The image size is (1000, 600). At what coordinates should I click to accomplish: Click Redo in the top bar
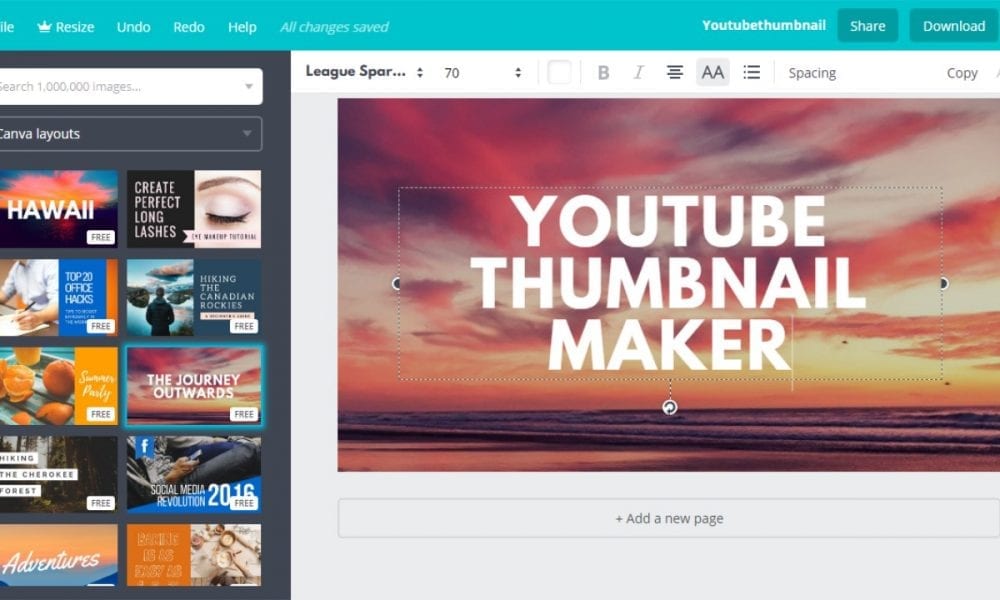click(189, 27)
